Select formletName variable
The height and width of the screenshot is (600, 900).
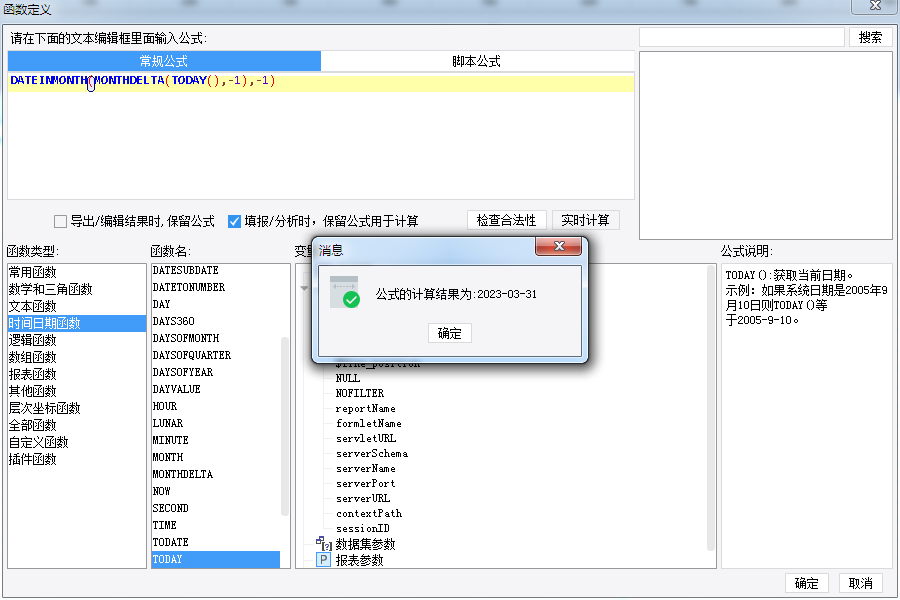click(x=368, y=423)
